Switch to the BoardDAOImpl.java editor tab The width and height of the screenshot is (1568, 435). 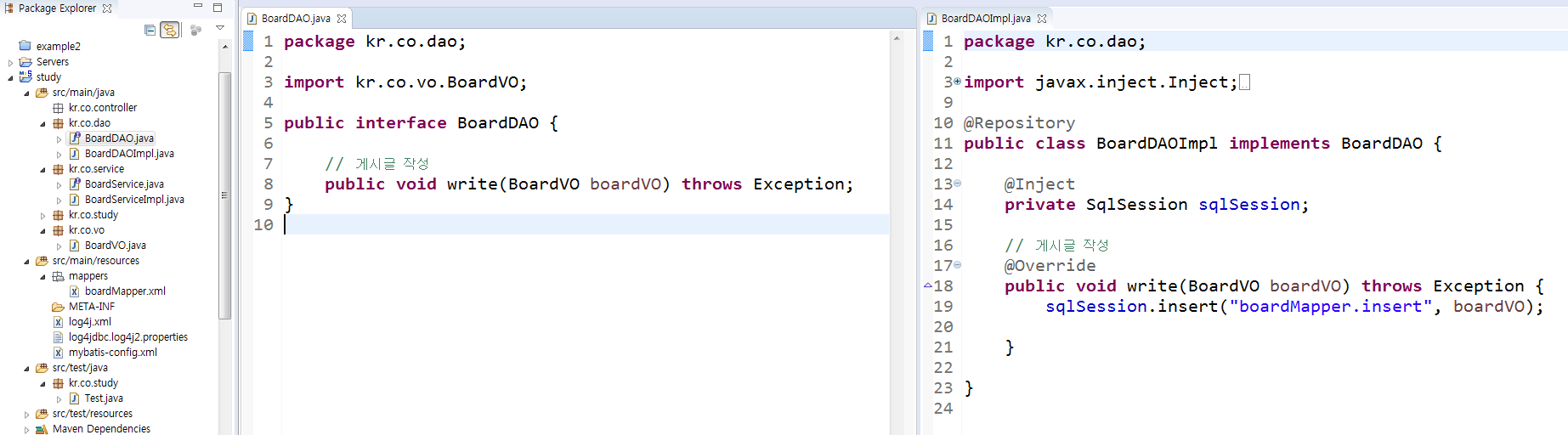pyautogui.click(x=985, y=18)
